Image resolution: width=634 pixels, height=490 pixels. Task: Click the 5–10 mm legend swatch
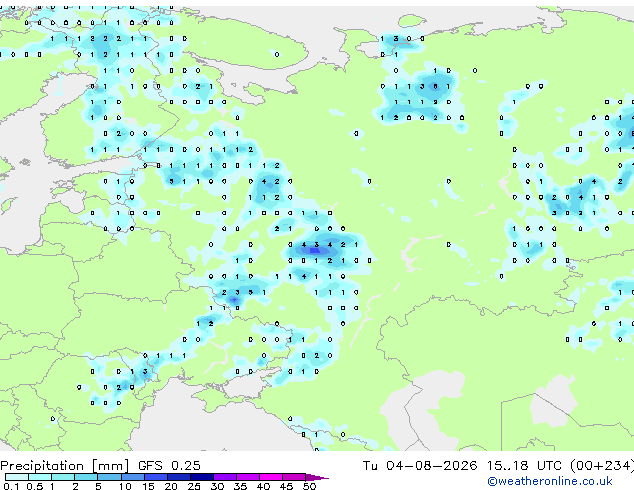pyautogui.click(x=110, y=477)
